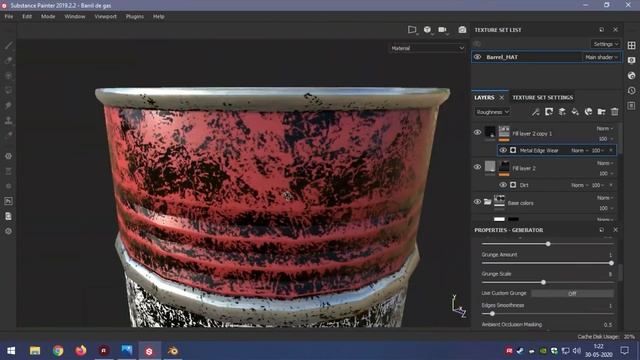
Task: Open the Material viewport mode dropdown
Action: coord(427,48)
